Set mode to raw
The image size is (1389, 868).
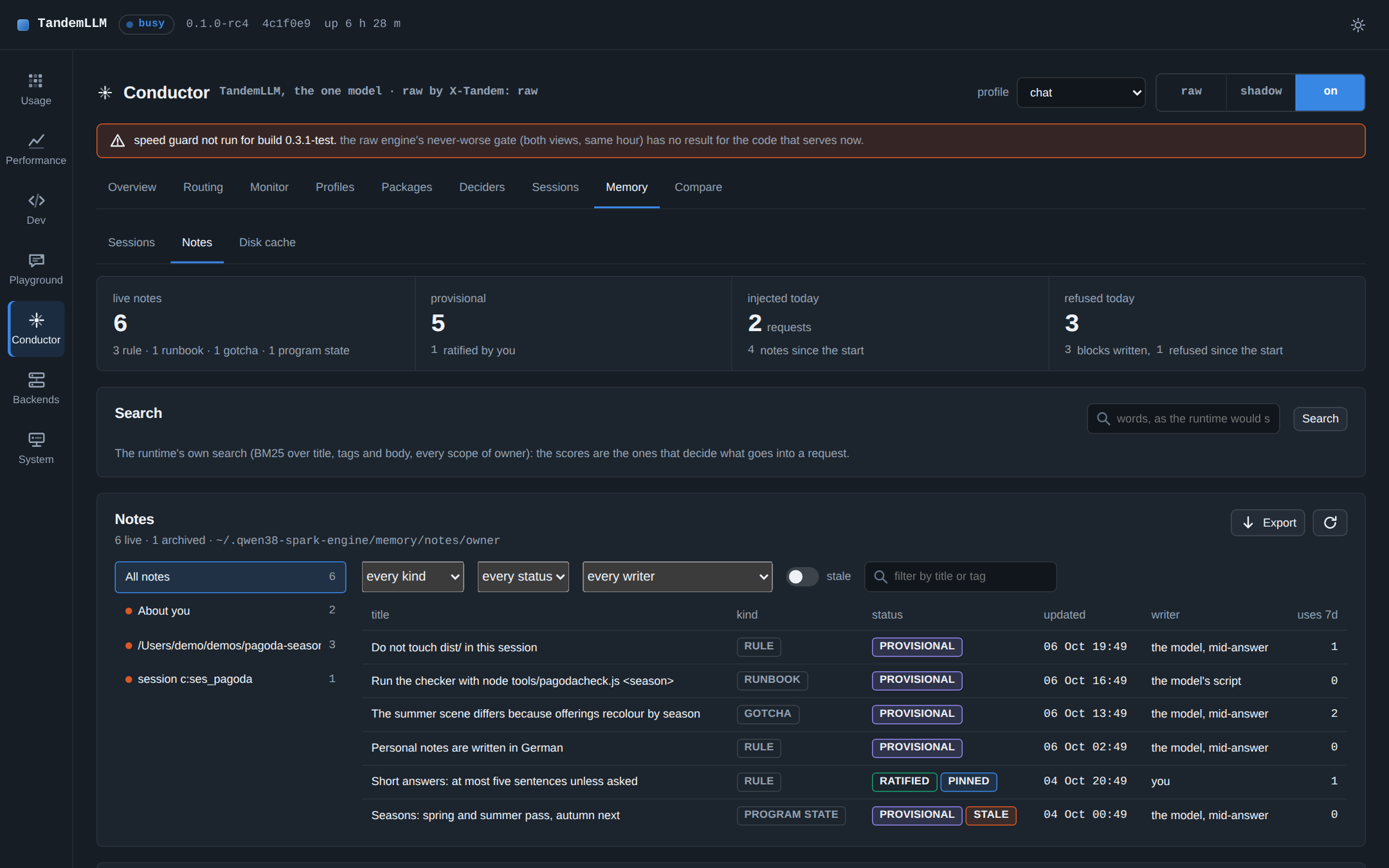pos(1191,92)
